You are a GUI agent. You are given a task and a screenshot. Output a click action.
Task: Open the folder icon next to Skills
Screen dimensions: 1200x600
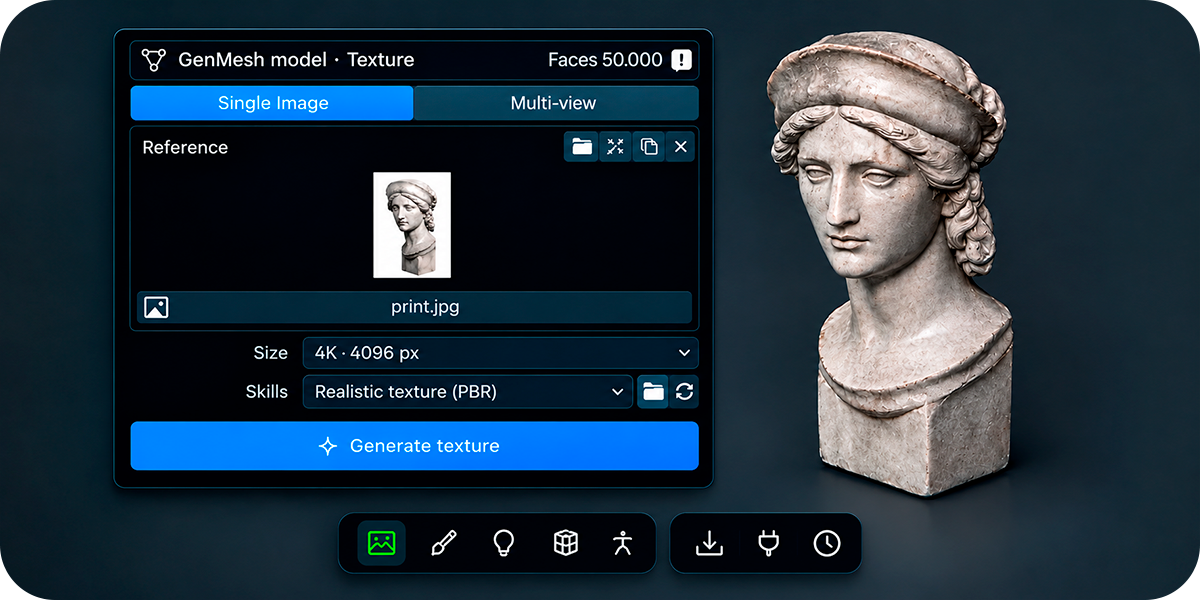[x=653, y=392]
